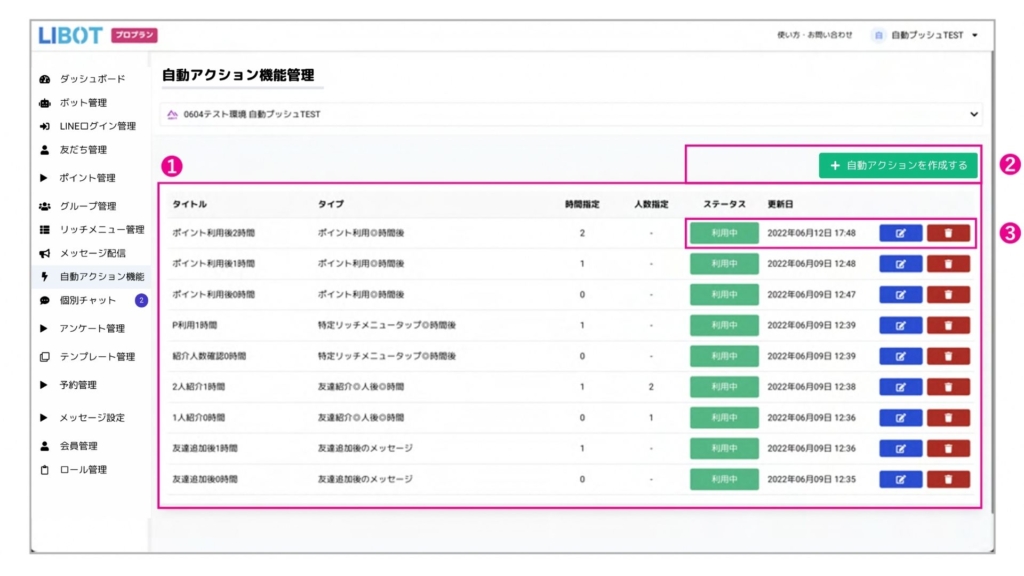The width and height of the screenshot is (1024, 576).
Task: Toggle 利用中 status for 友達追加後1時間
Action: click(724, 449)
